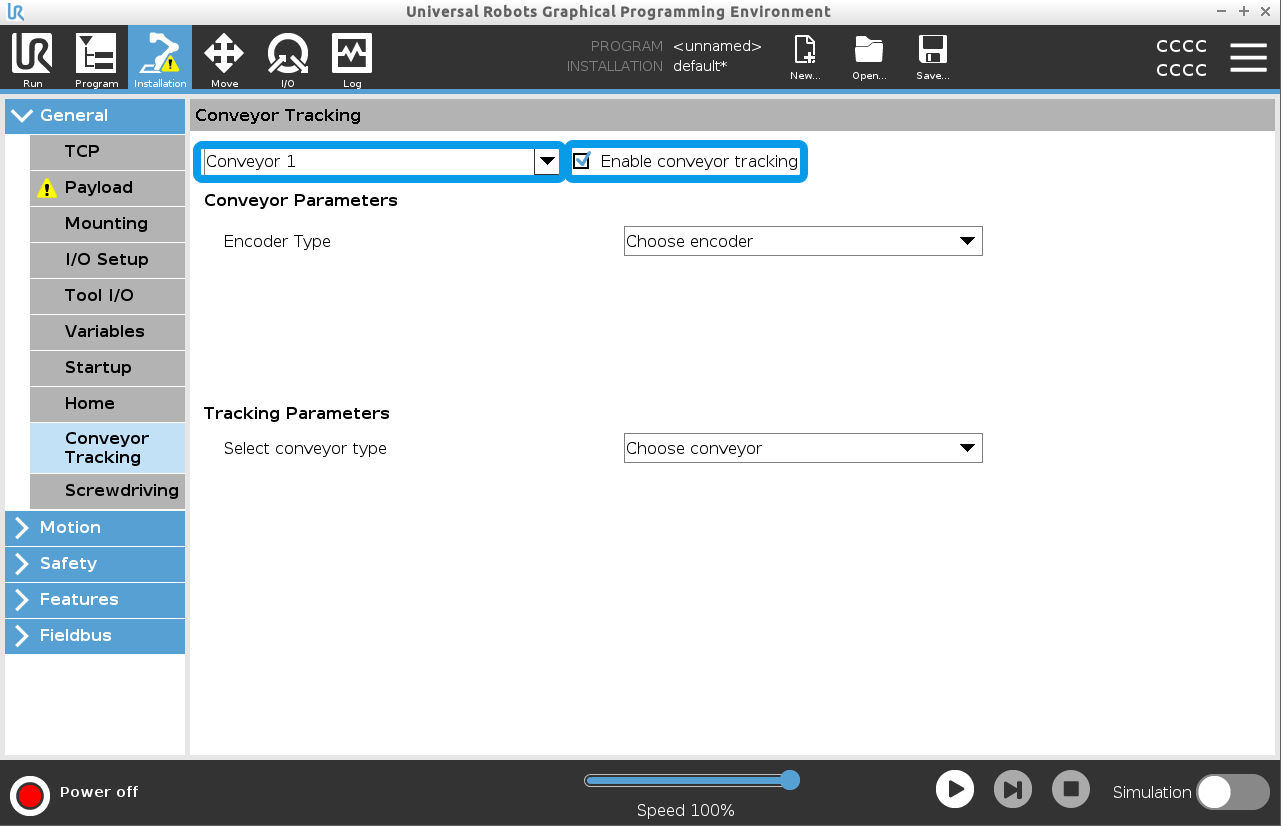Open the I/O tab icon
Viewport: 1281px width, 826px height.
288,56
